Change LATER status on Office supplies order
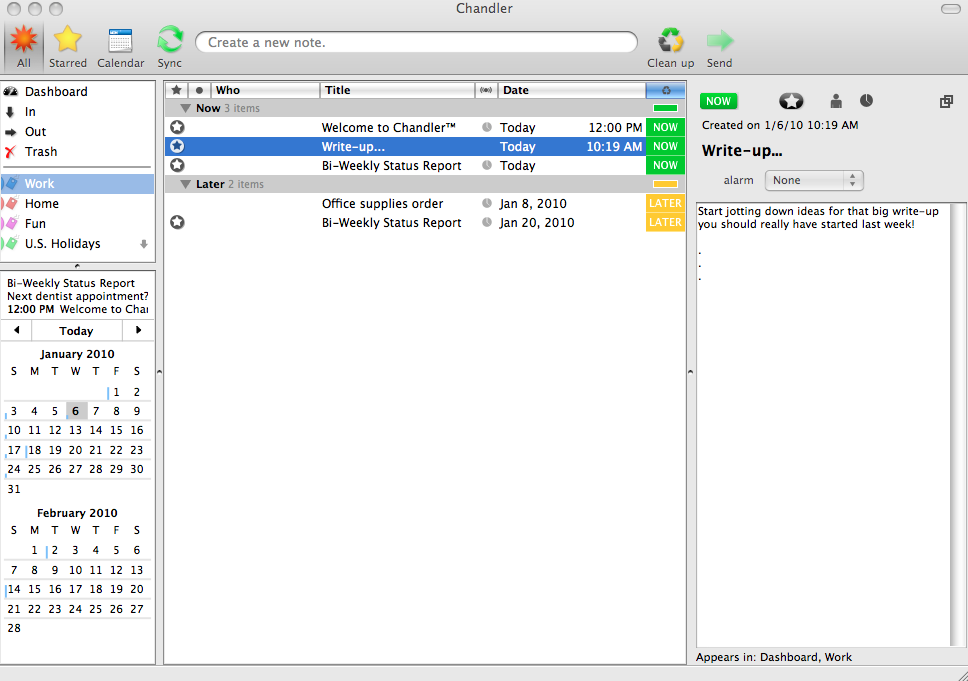The height and width of the screenshot is (681, 968). (x=666, y=203)
